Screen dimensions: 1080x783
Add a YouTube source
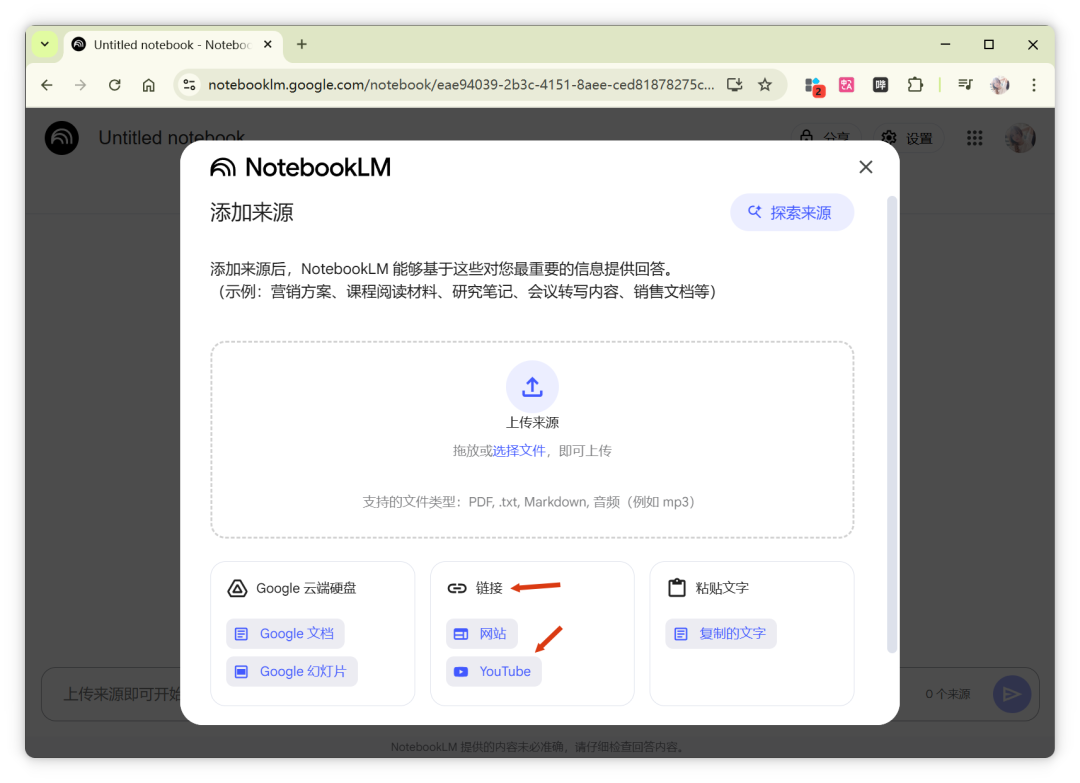coord(493,671)
